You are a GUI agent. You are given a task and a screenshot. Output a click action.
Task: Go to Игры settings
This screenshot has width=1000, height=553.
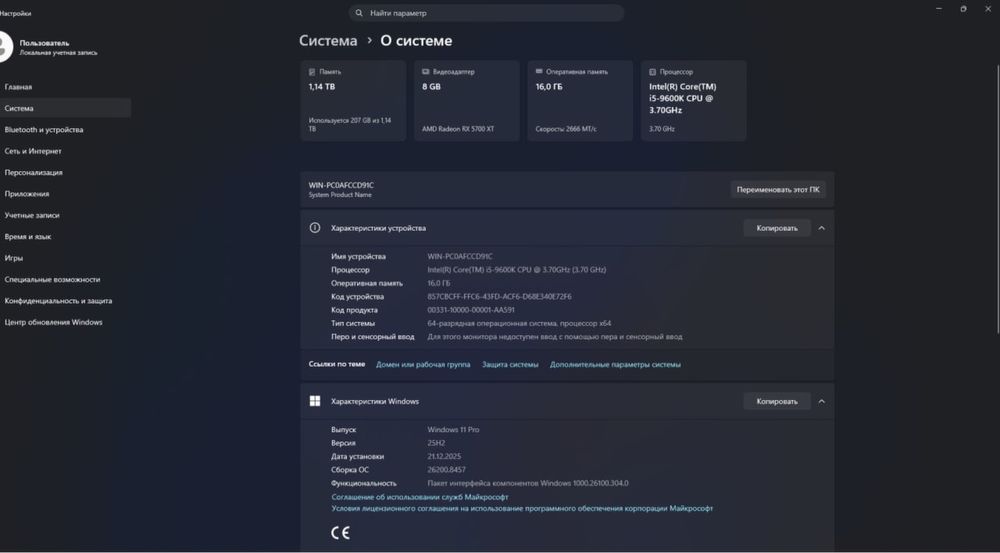[65, 258]
